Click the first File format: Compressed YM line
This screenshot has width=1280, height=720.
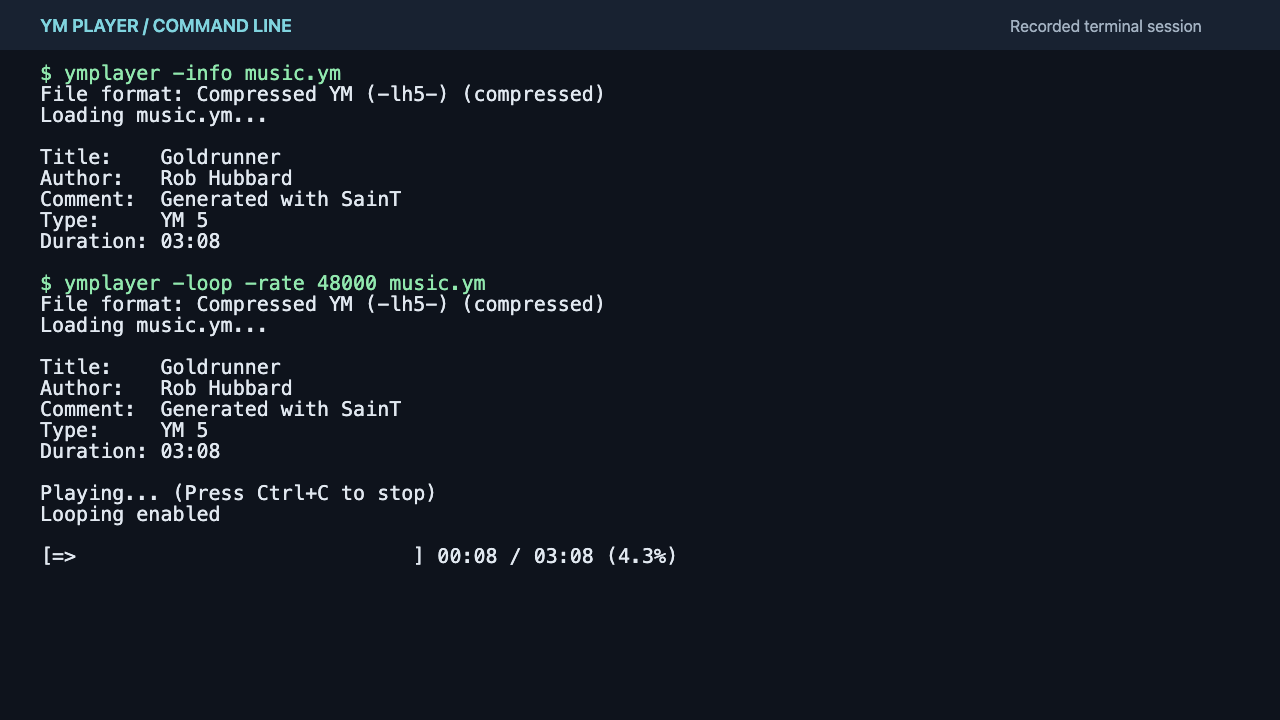322,94
